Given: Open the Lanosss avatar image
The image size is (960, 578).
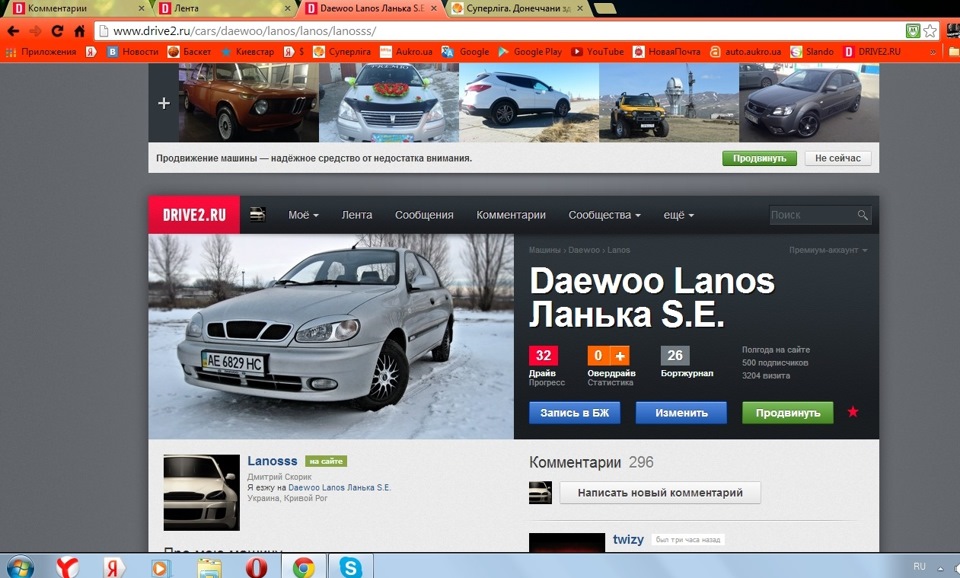Looking at the screenshot, I should point(201,492).
